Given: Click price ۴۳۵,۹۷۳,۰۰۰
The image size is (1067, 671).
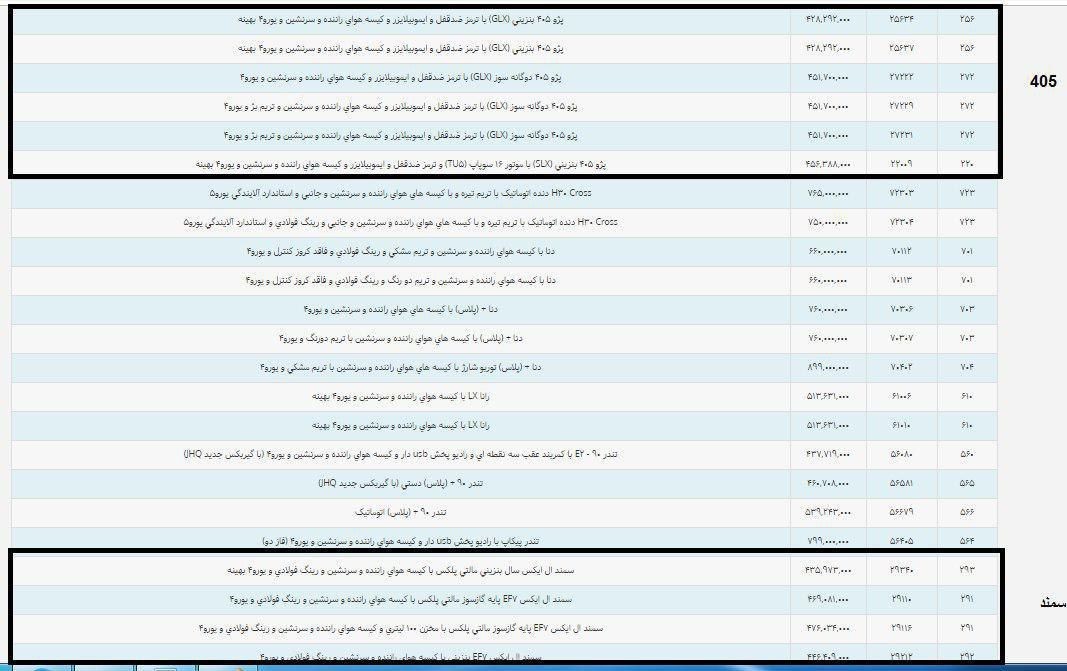Looking at the screenshot, I should [827, 570].
